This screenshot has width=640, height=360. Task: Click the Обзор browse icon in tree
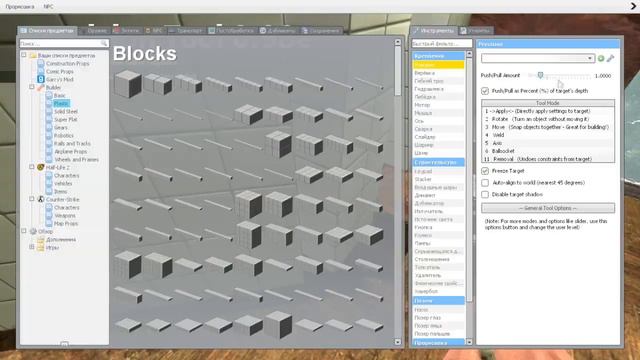[x=33, y=231]
